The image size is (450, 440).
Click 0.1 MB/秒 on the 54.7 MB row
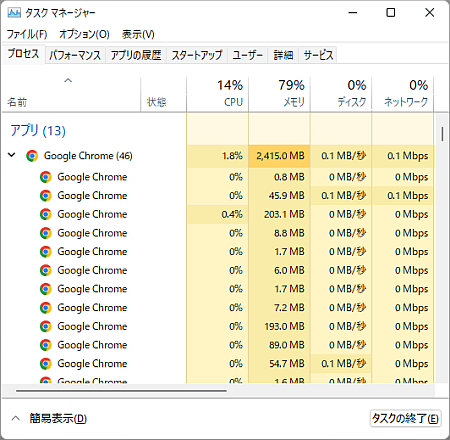point(344,364)
